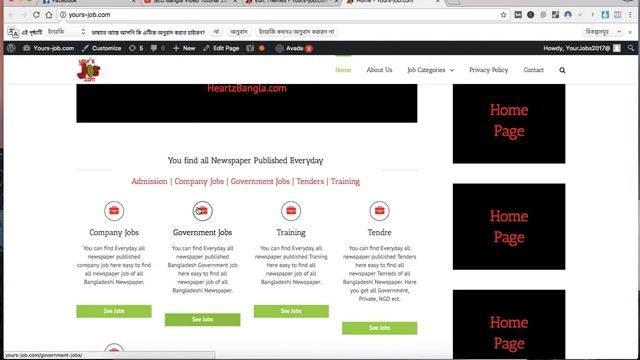Click the yours-job.com address bar
Screen dimensions: 640x360
click(x=282, y=15)
